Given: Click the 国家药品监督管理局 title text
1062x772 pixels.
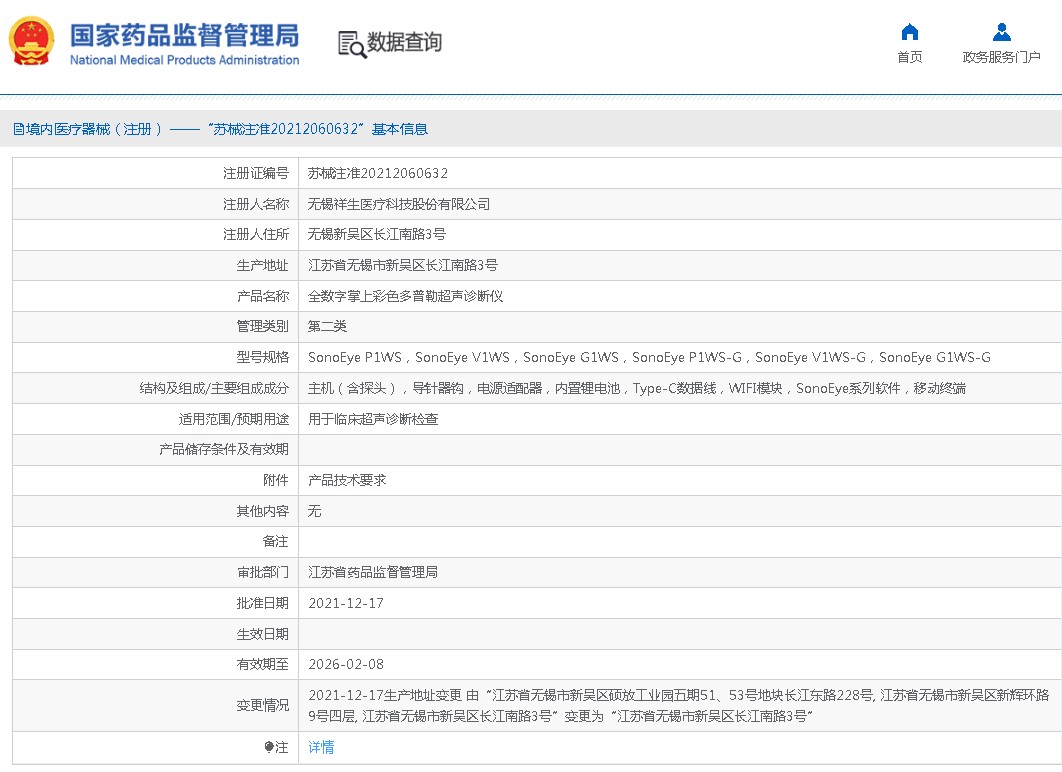Looking at the screenshot, I should click(184, 35).
